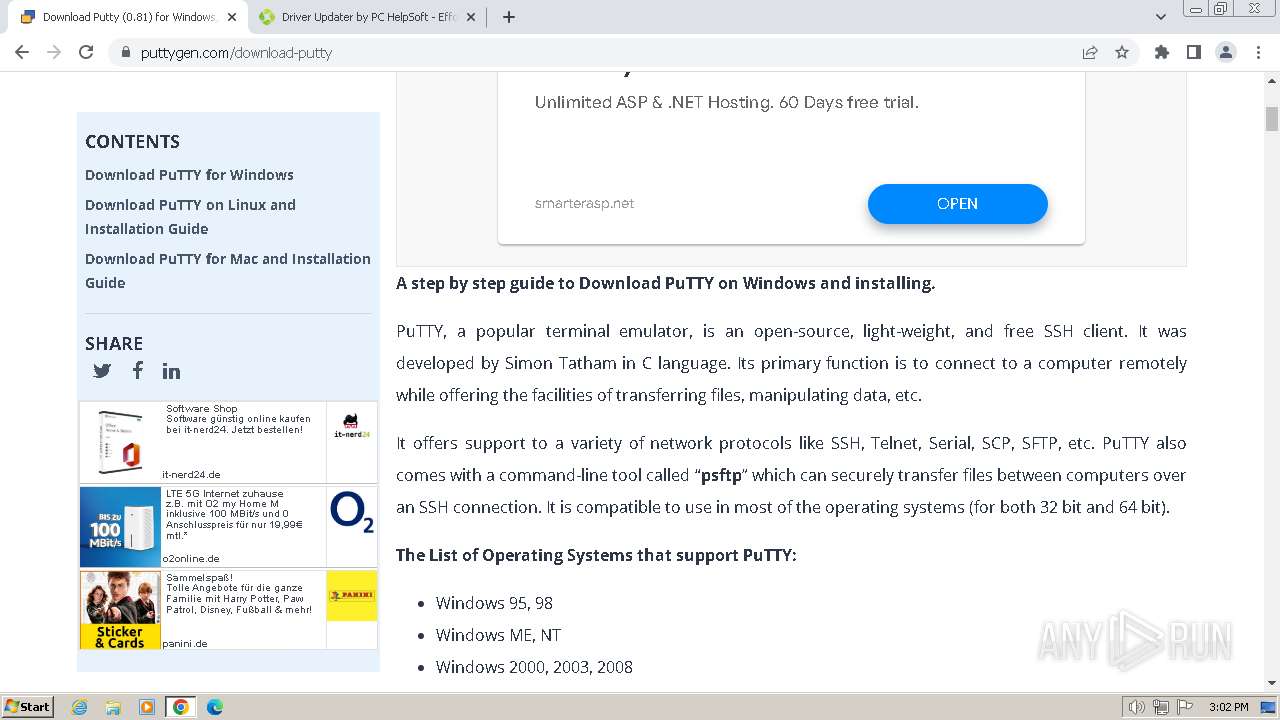Open File Explorer from taskbar
Image resolution: width=1280 pixels, height=720 pixels.
coord(113,707)
